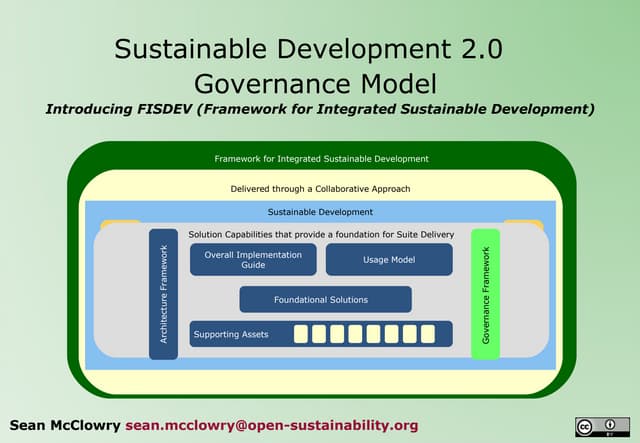This screenshot has height=443, width=640.
Task: Click the attribution person icon in license badge
Action: (x=609, y=423)
